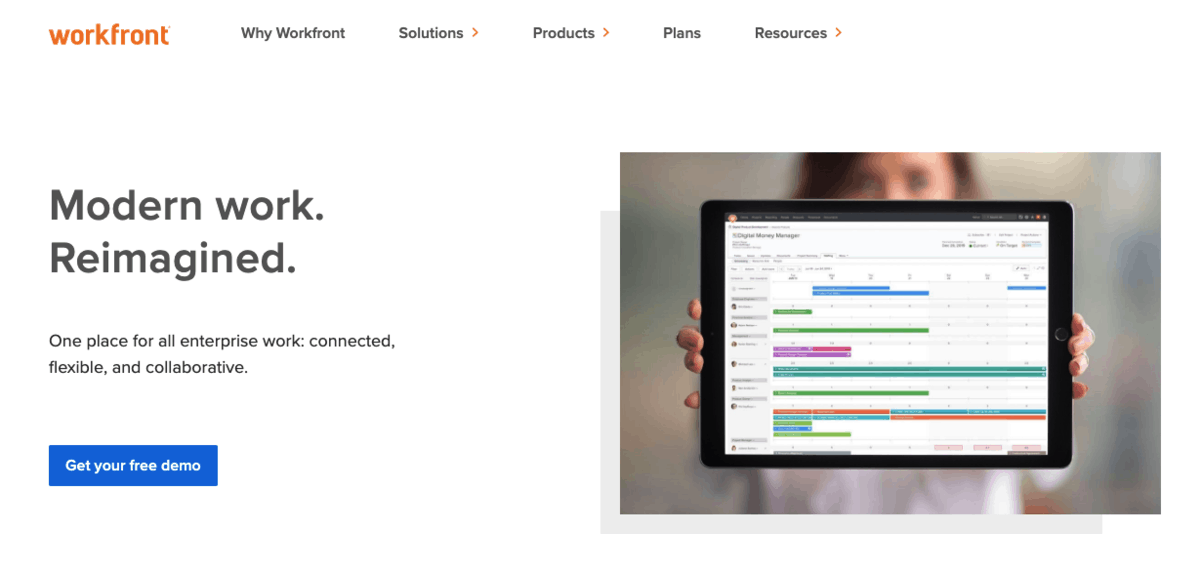Go to the Plans page
This screenshot has width=1200, height=571.
[682, 33]
